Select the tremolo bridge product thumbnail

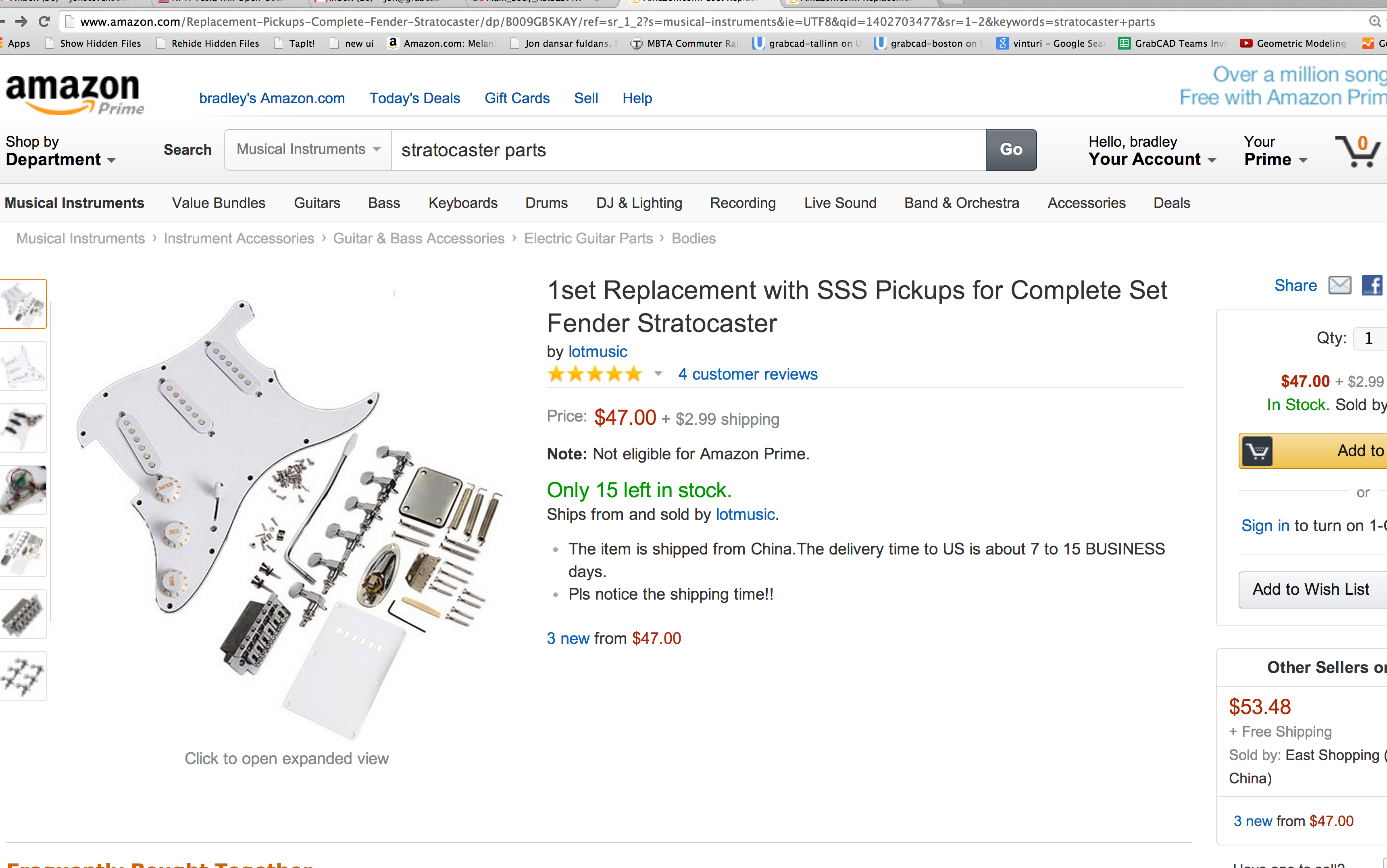click(x=23, y=614)
